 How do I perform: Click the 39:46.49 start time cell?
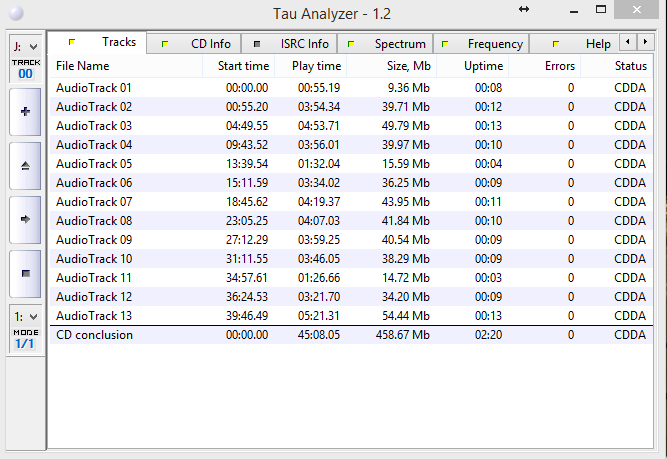pos(247,316)
